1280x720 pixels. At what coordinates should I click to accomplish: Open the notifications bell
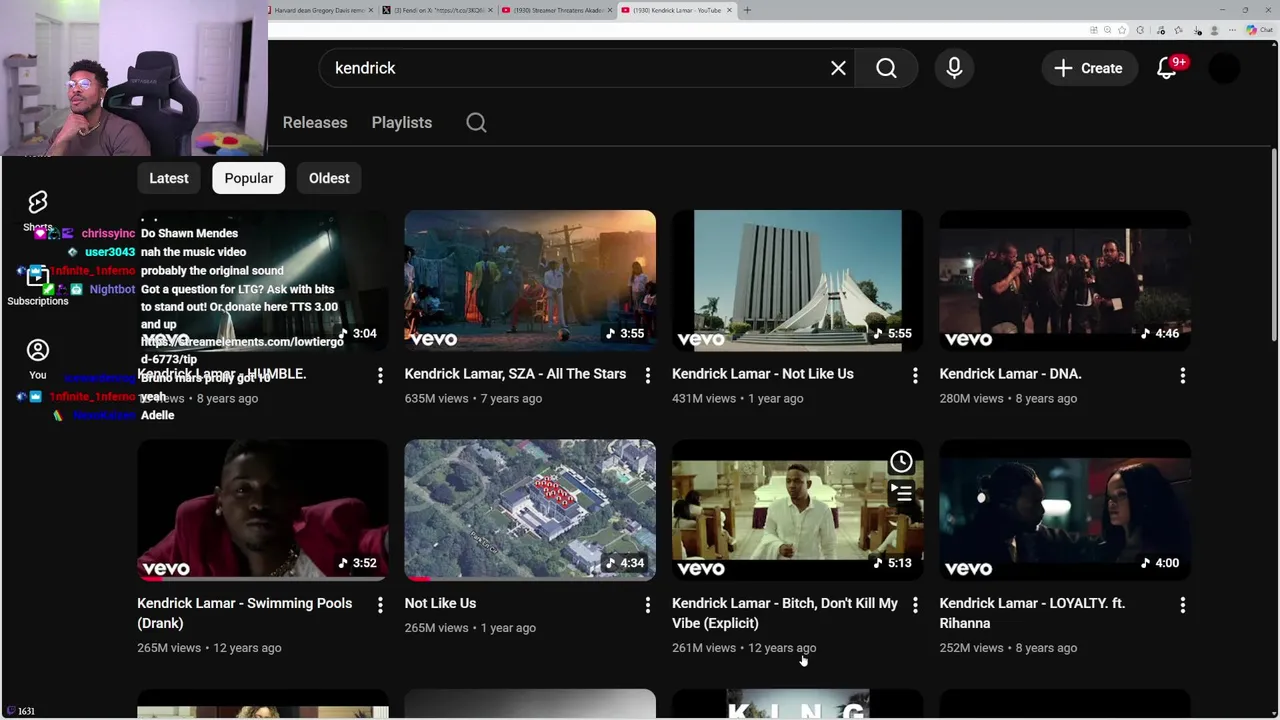pos(1167,68)
